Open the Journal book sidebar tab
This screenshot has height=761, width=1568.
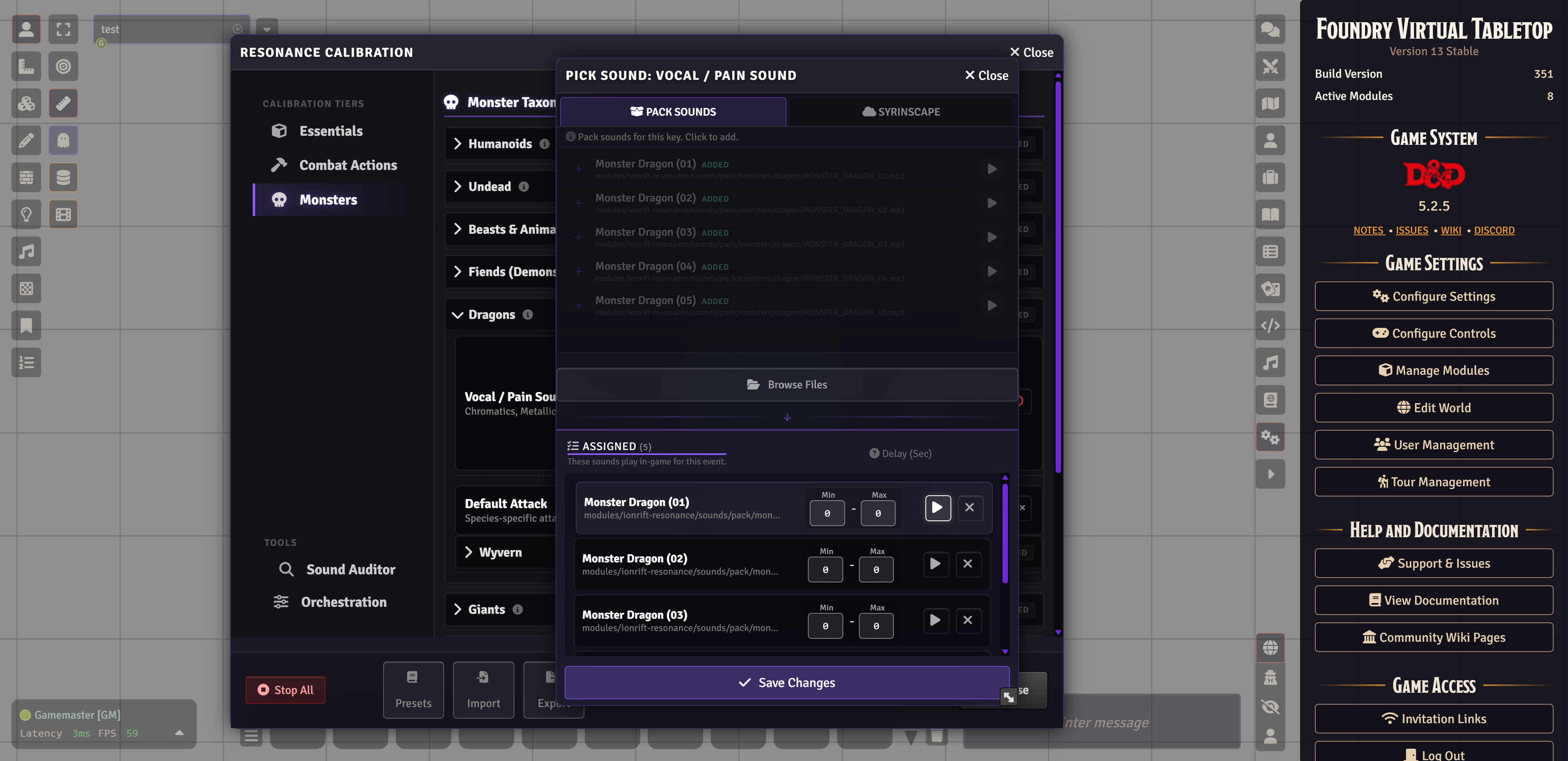[x=1270, y=215]
